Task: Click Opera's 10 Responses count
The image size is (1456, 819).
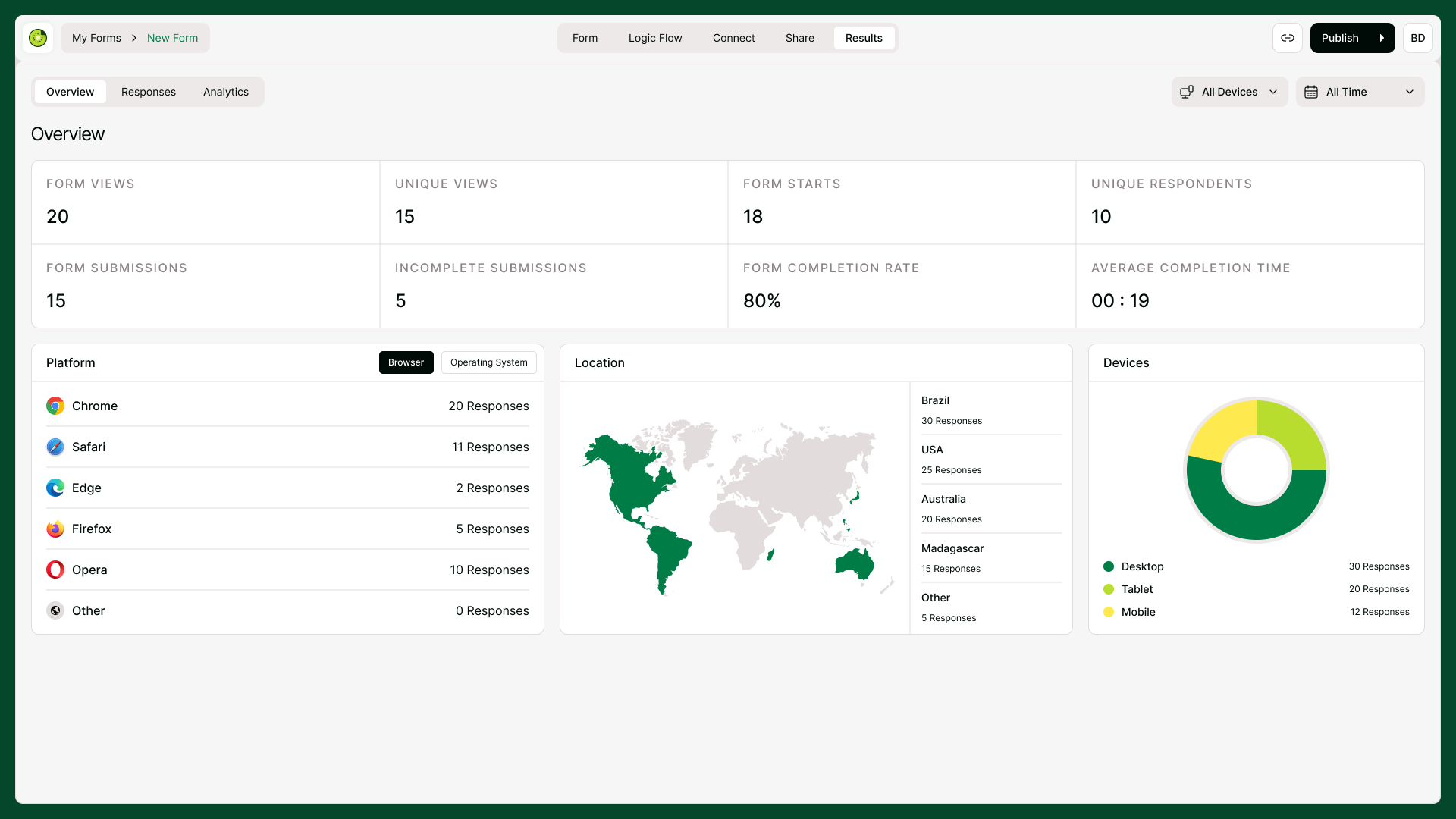Action: coord(489,570)
